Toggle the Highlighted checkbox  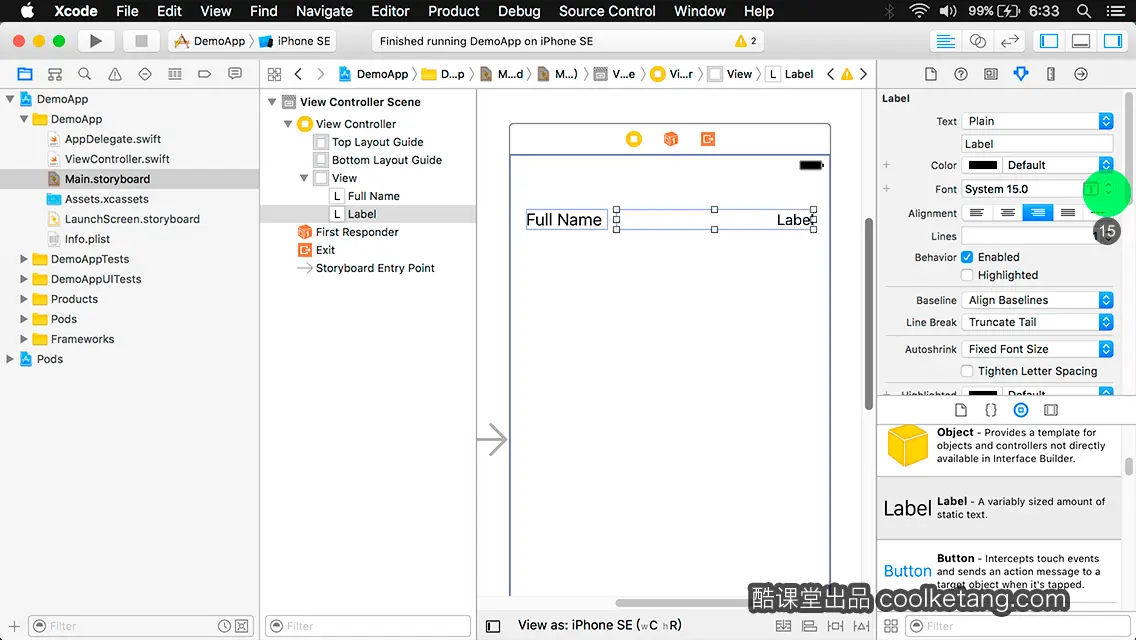(x=967, y=275)
